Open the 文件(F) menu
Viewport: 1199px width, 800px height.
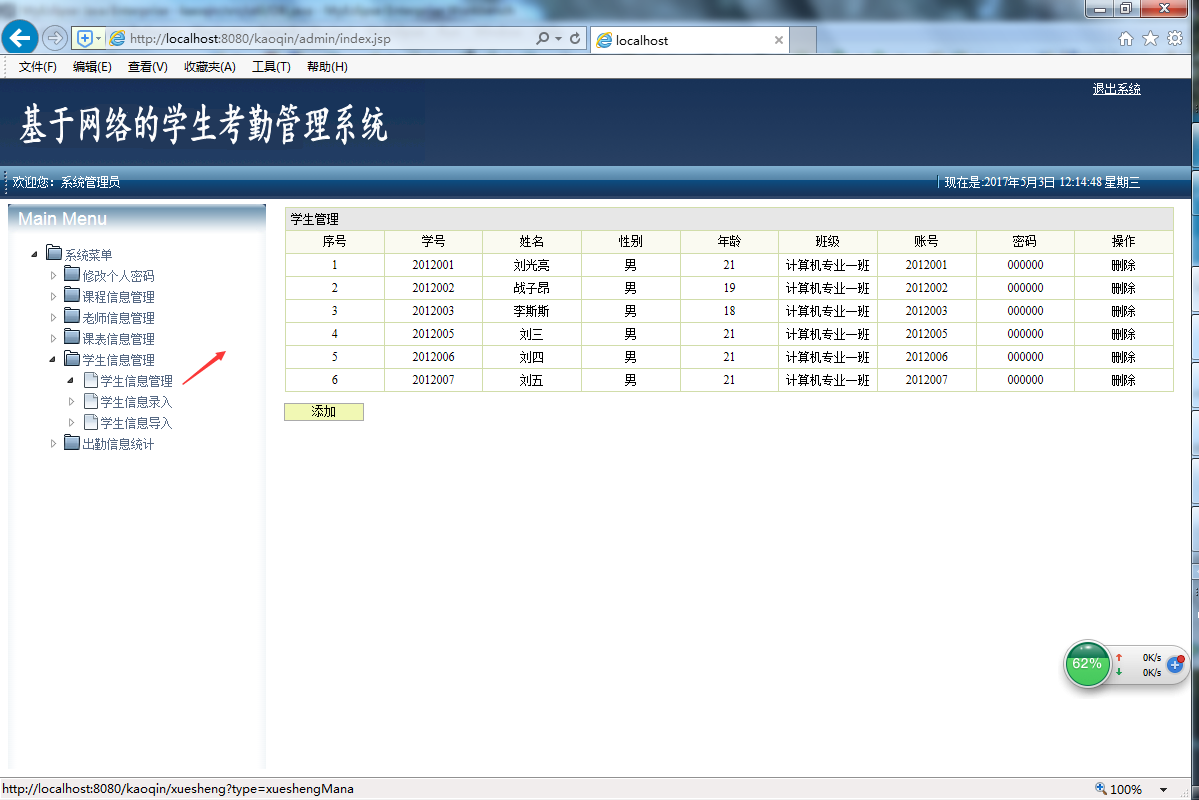click(37, 67)
